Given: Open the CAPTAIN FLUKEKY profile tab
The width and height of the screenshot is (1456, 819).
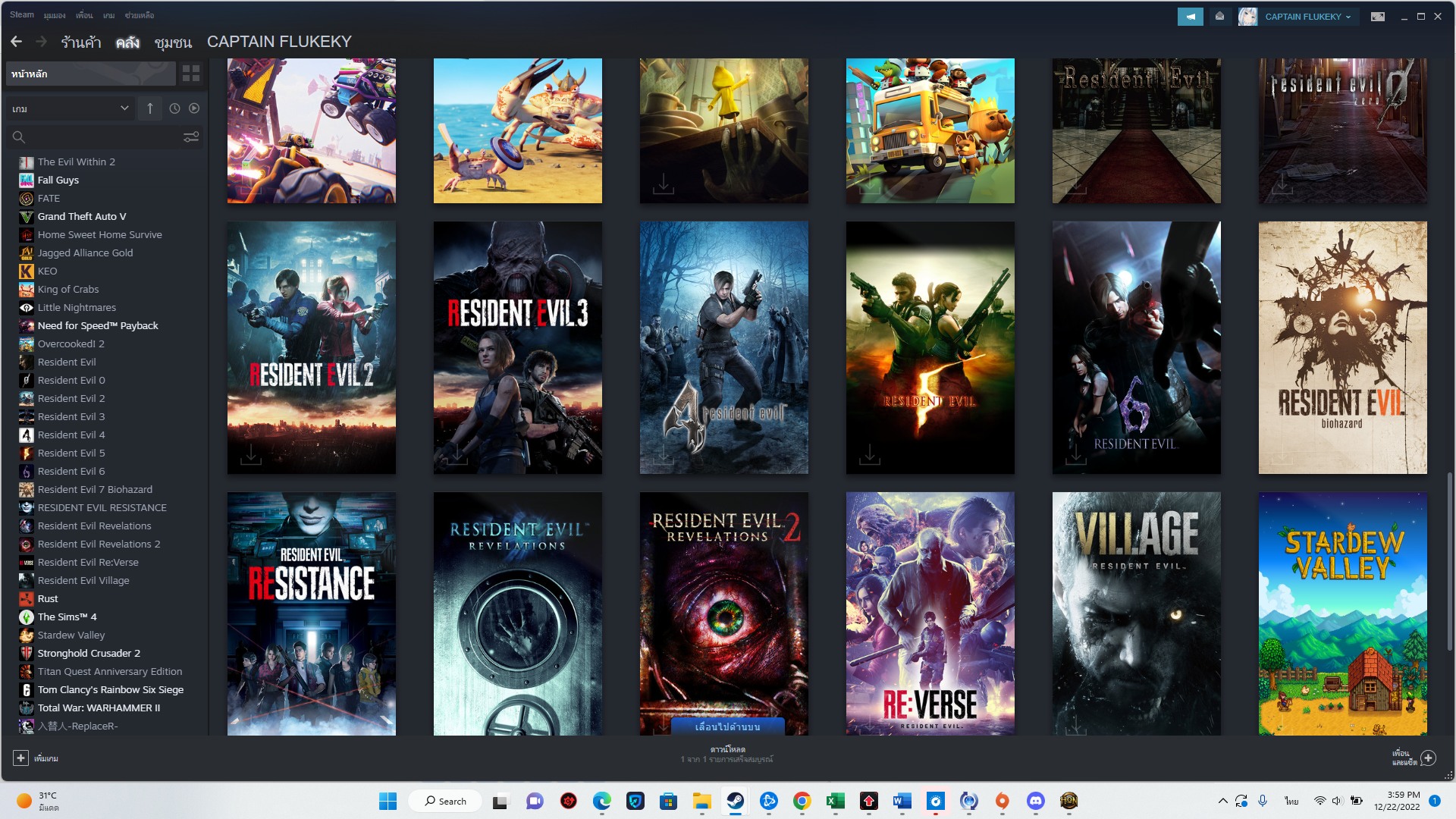Looking at the screenshot, I should pos(279,42).
